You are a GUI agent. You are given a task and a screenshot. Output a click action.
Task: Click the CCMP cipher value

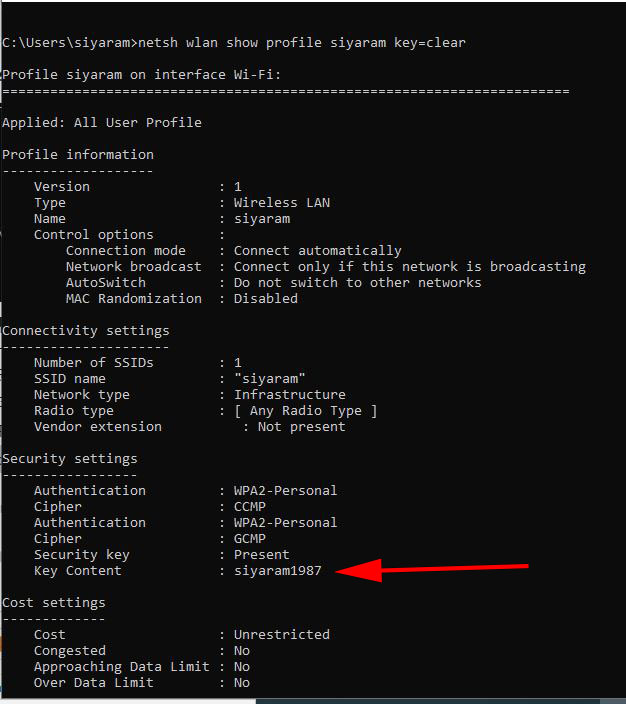(x=250, y=507)
